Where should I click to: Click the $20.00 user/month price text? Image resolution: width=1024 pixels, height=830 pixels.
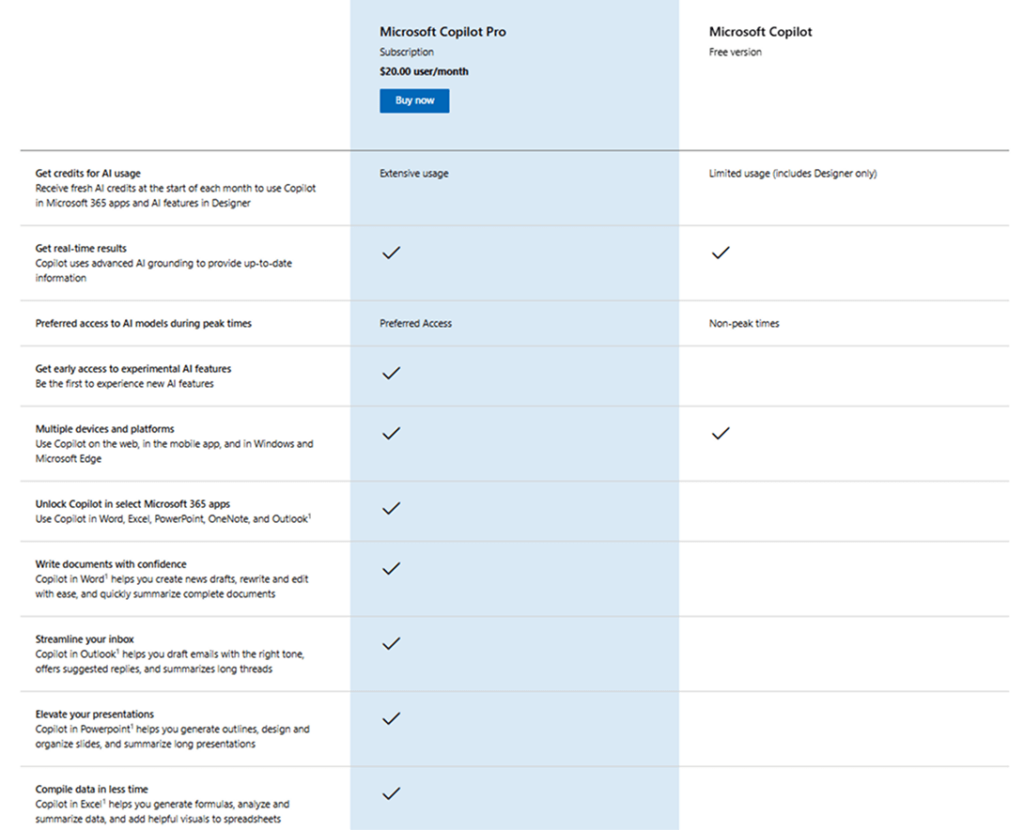pyautogui.click(x=424, y=72)
